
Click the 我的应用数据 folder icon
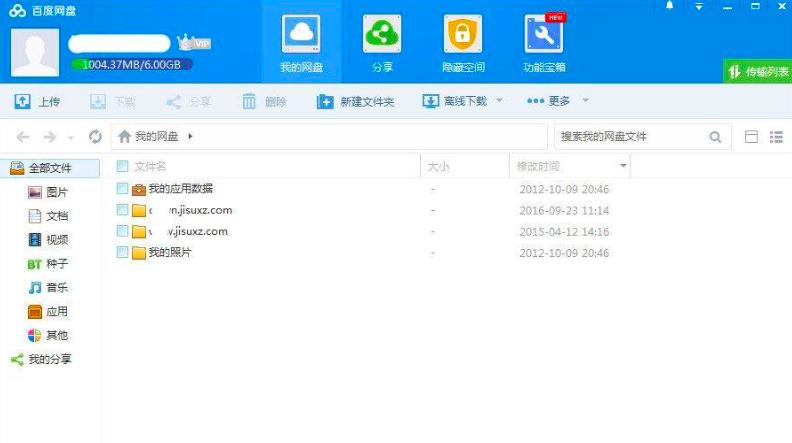coord(138,189)
